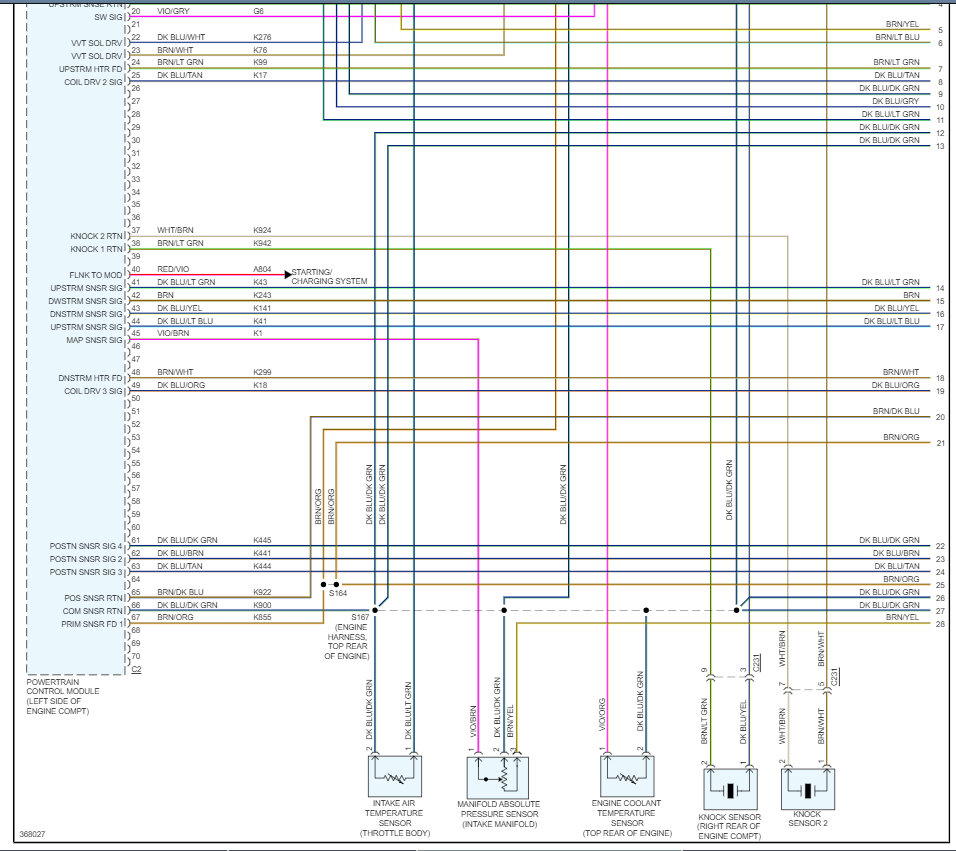Select the WHT/BRN label at pin 37
The height and width of the screenshot is (851, 956).
click(x=175, y=230)
